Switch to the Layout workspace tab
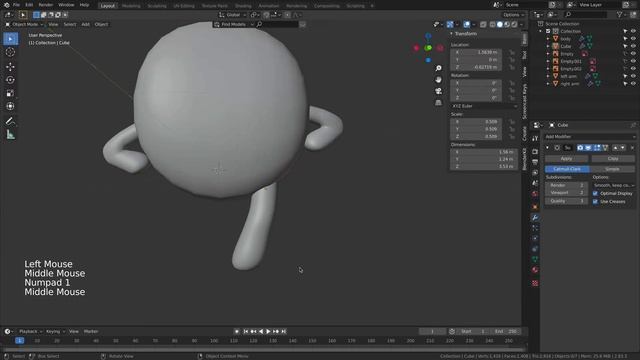 pyautogui.click(x=108, y=6)
